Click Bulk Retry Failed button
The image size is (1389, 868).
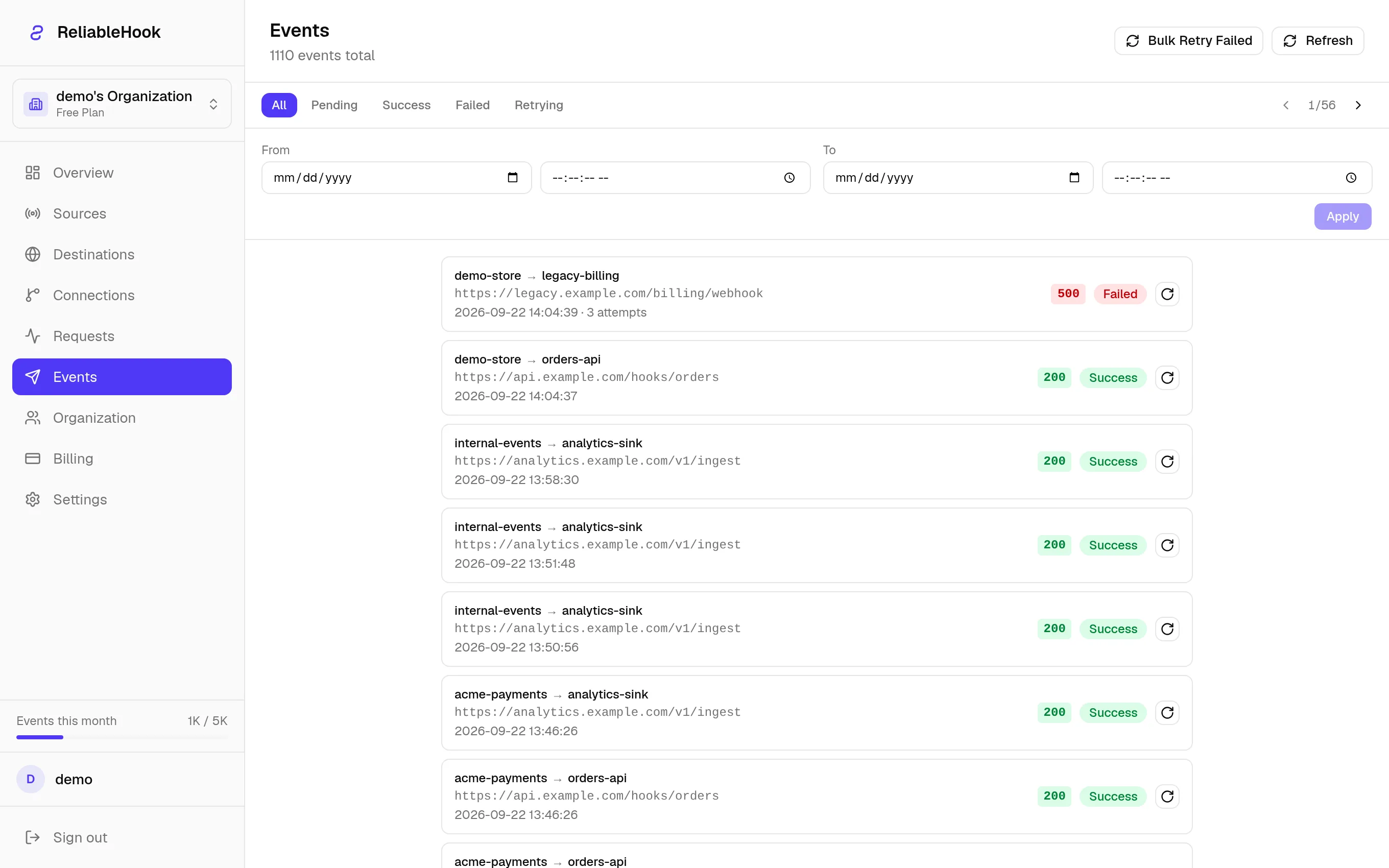click(1188, 41)
